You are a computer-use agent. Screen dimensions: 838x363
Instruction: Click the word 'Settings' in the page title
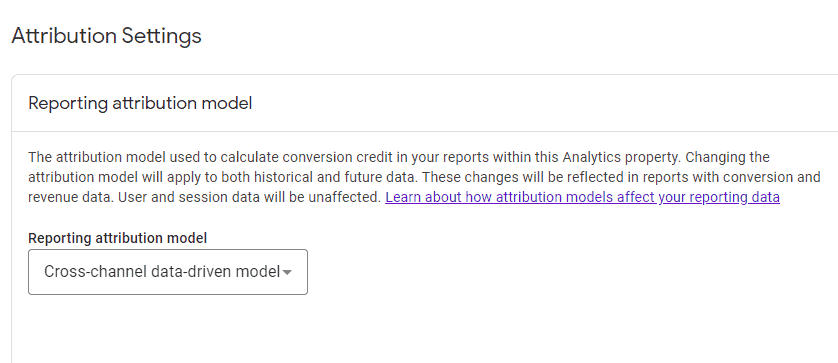(162, 36)
